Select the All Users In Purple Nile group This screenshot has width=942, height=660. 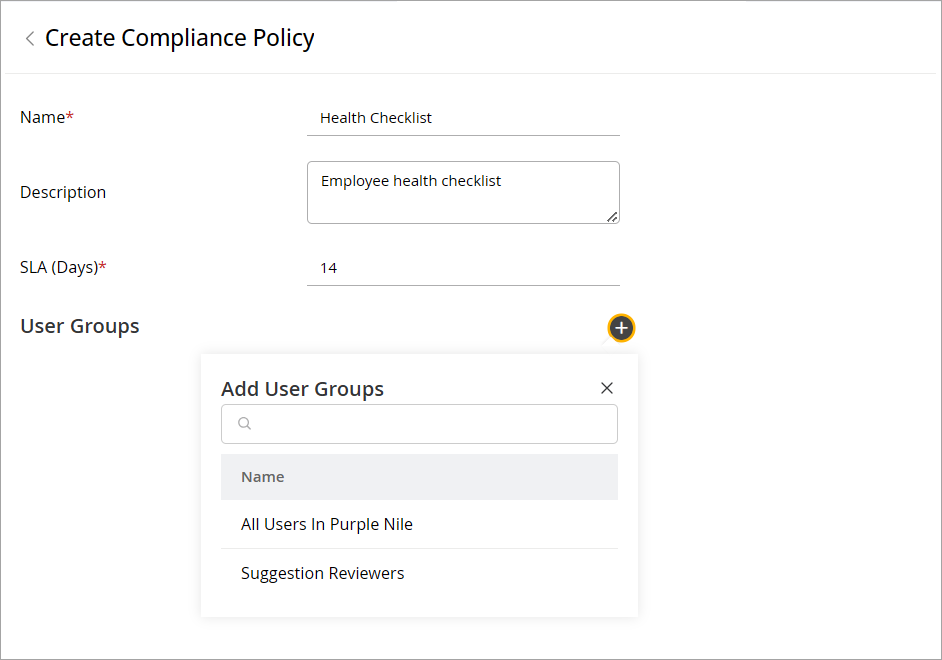327,524
